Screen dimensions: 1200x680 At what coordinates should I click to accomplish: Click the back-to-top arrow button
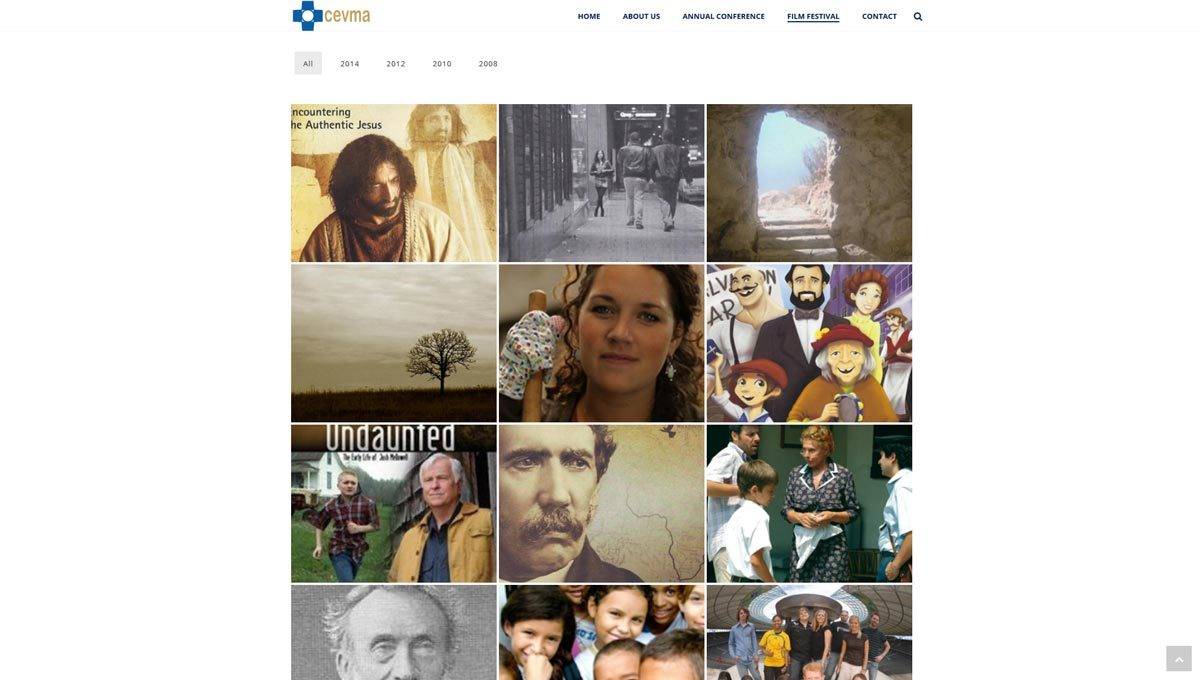1179,659
